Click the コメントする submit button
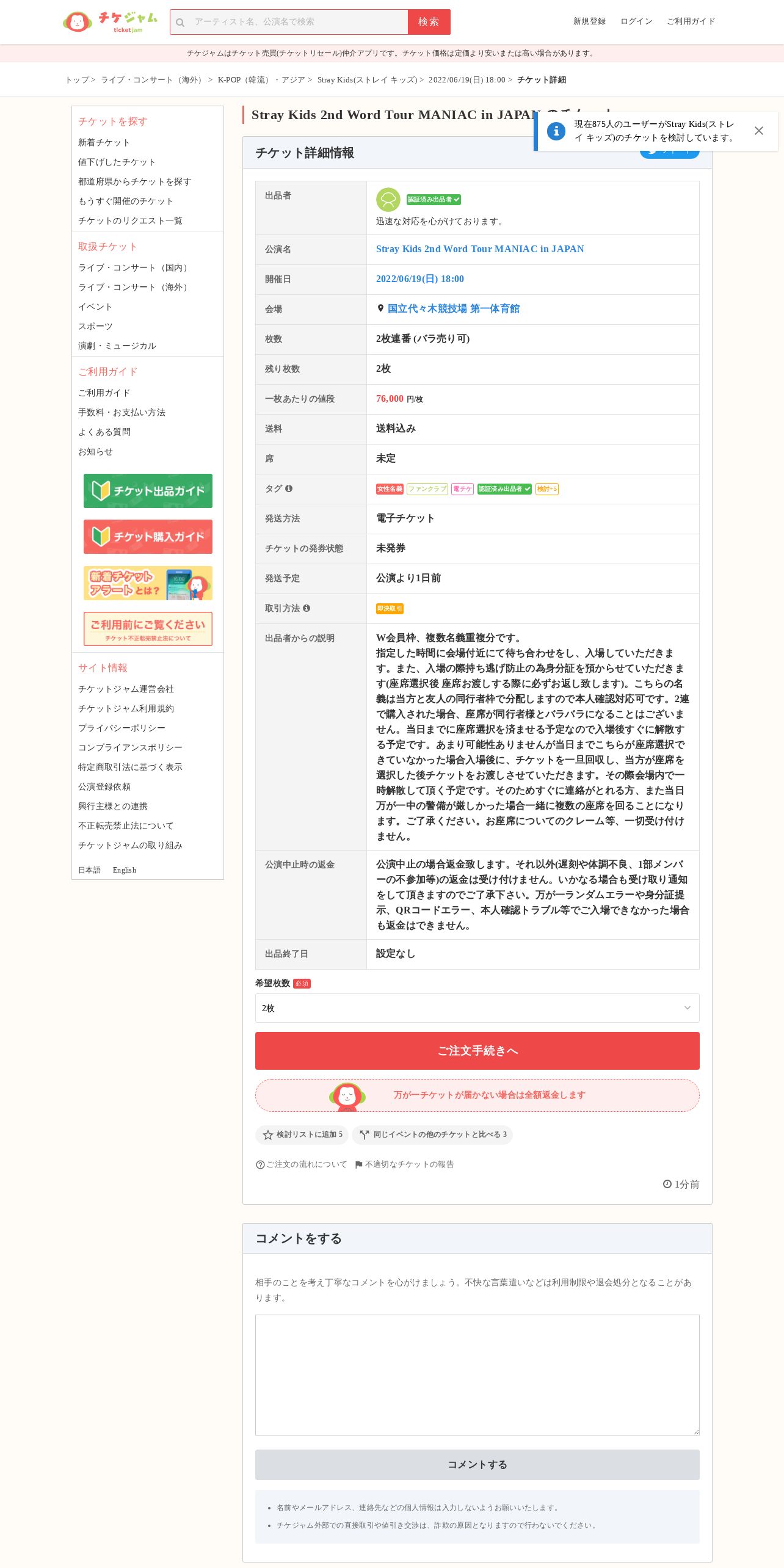The width and height of the screenshot is (784, 1568). pyautogui.click(x=477, y=1465)
